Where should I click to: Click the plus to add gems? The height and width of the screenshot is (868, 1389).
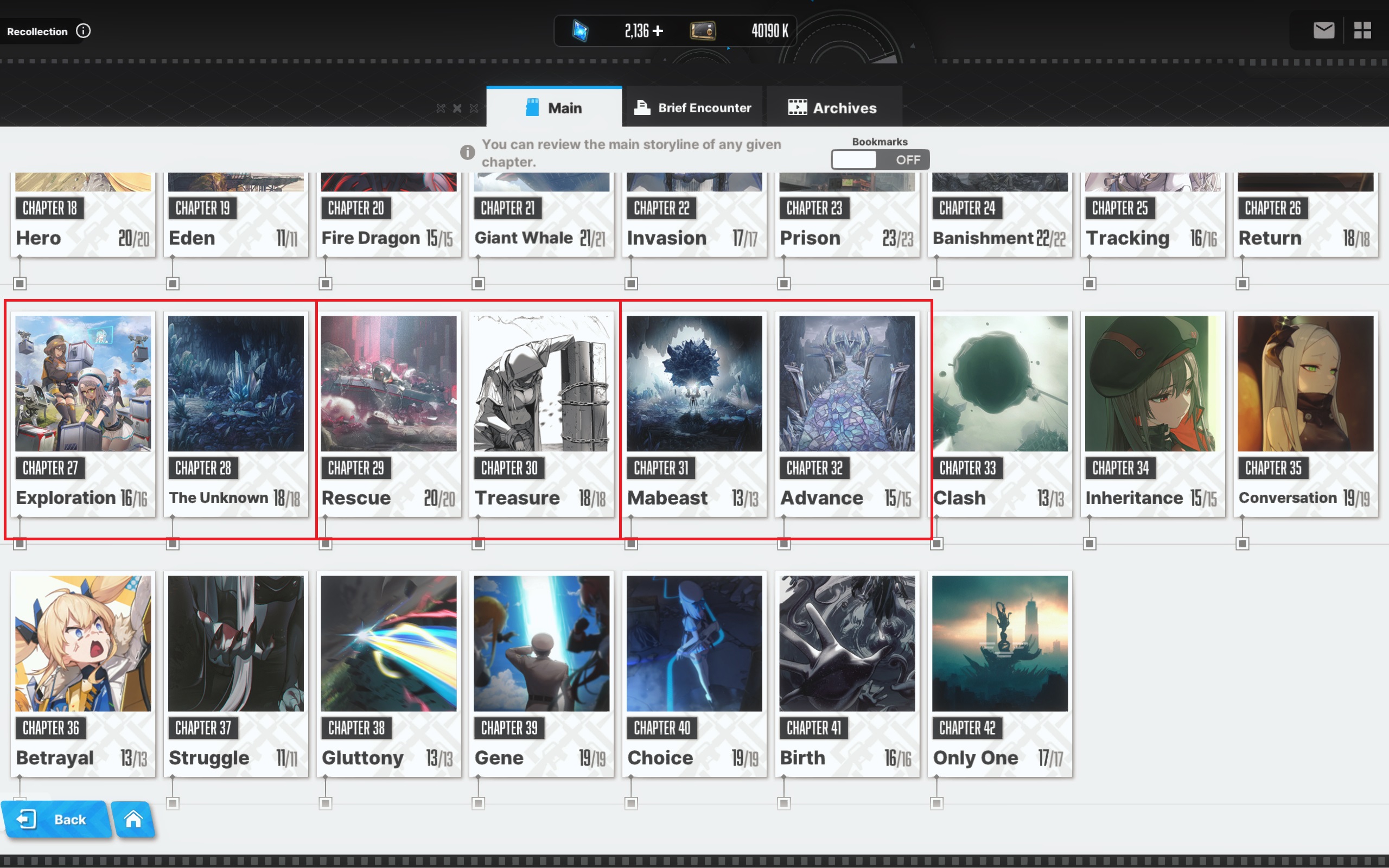click(x=658, y=30)
